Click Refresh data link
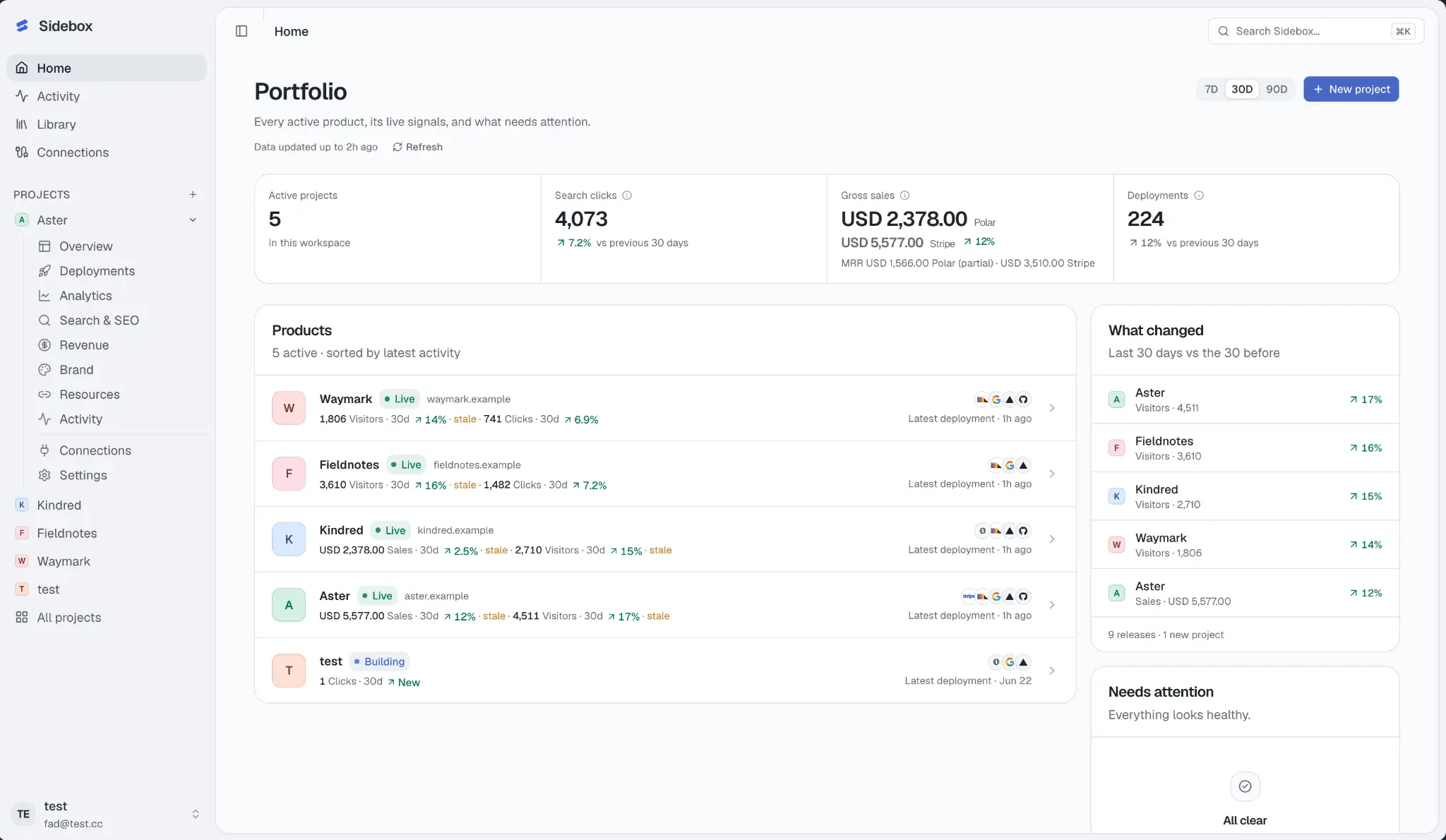 (417, 147)
